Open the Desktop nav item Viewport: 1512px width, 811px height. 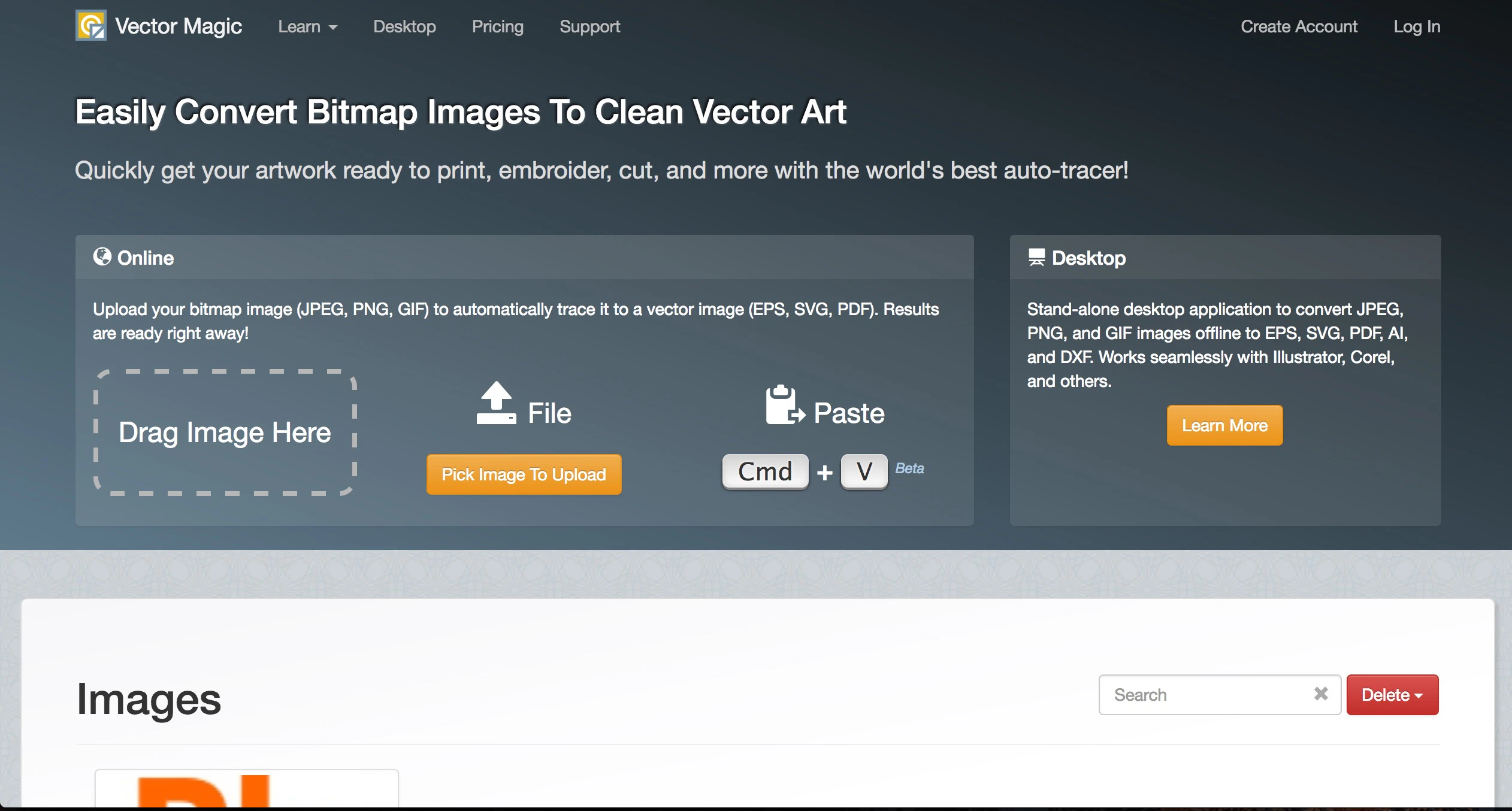click(404, 26)
